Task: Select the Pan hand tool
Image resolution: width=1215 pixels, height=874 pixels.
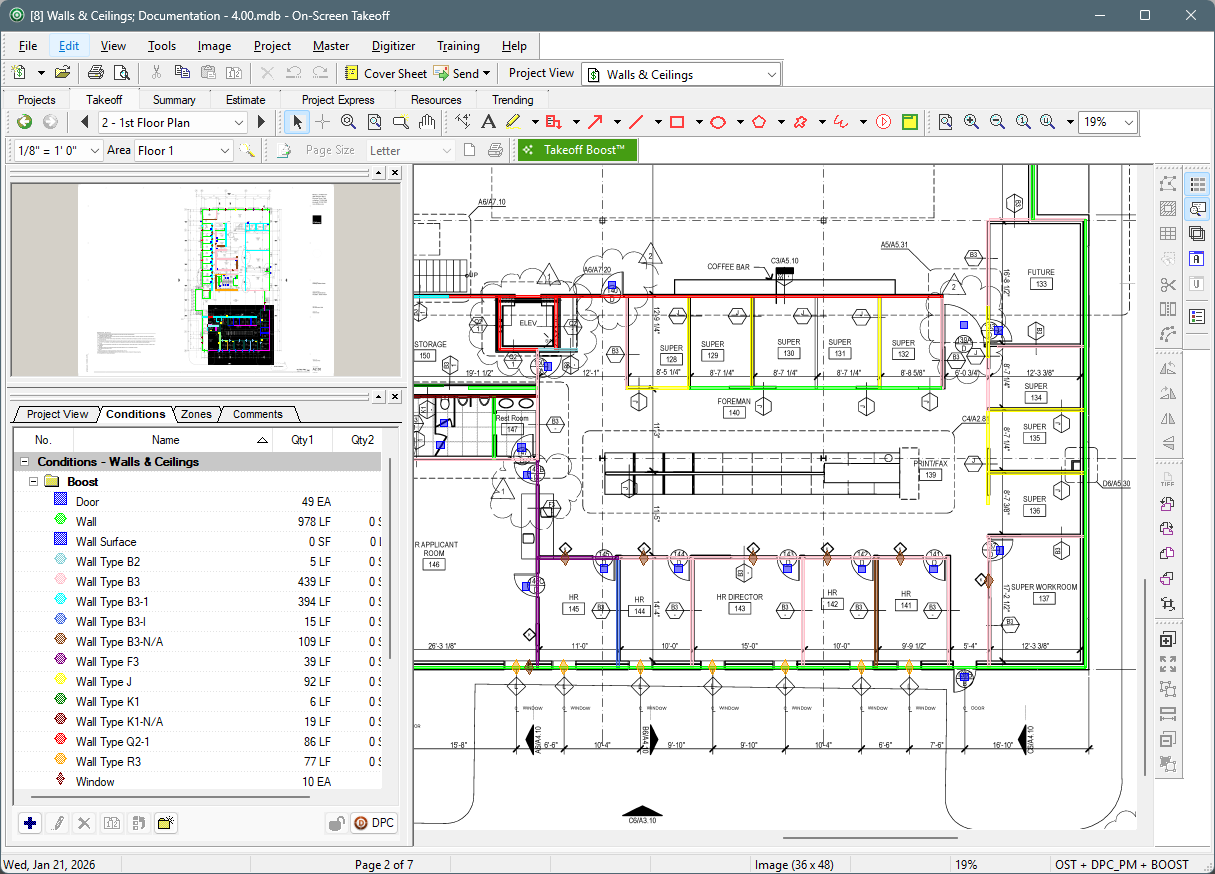Action: click(x=427, y=122)
